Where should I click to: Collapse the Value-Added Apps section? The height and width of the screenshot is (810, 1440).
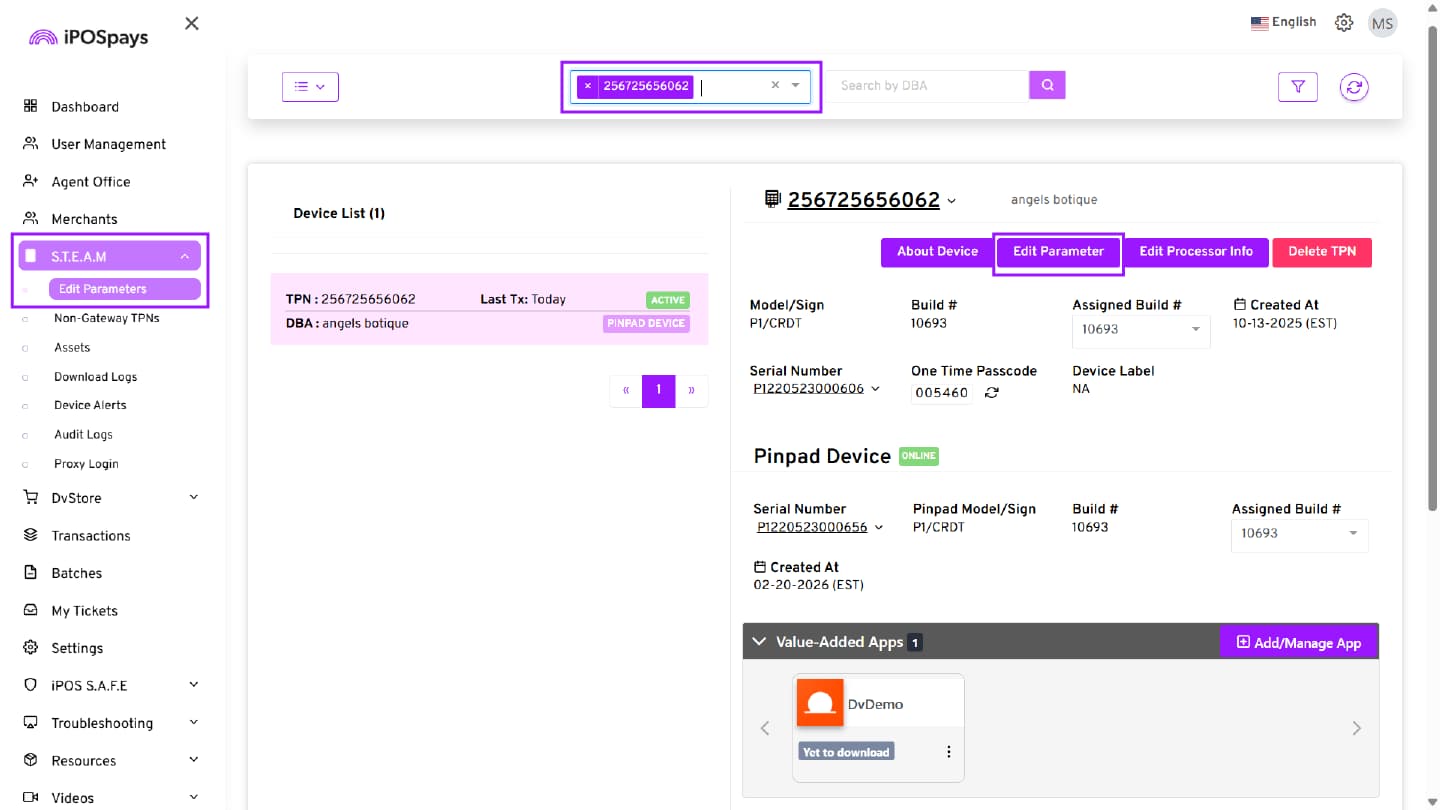tap(759, 642)
